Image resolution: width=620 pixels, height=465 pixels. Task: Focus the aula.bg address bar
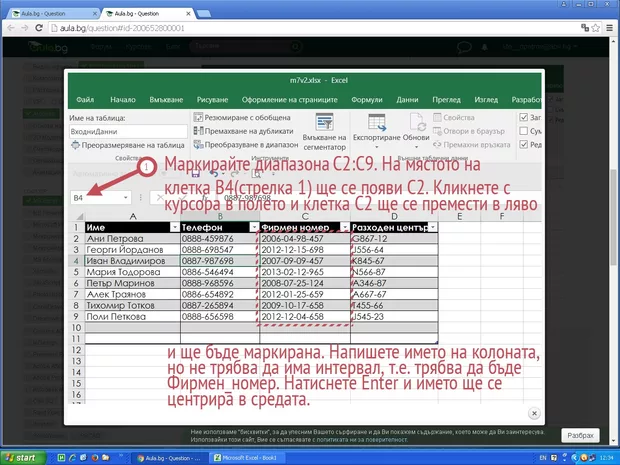[312, 28]
